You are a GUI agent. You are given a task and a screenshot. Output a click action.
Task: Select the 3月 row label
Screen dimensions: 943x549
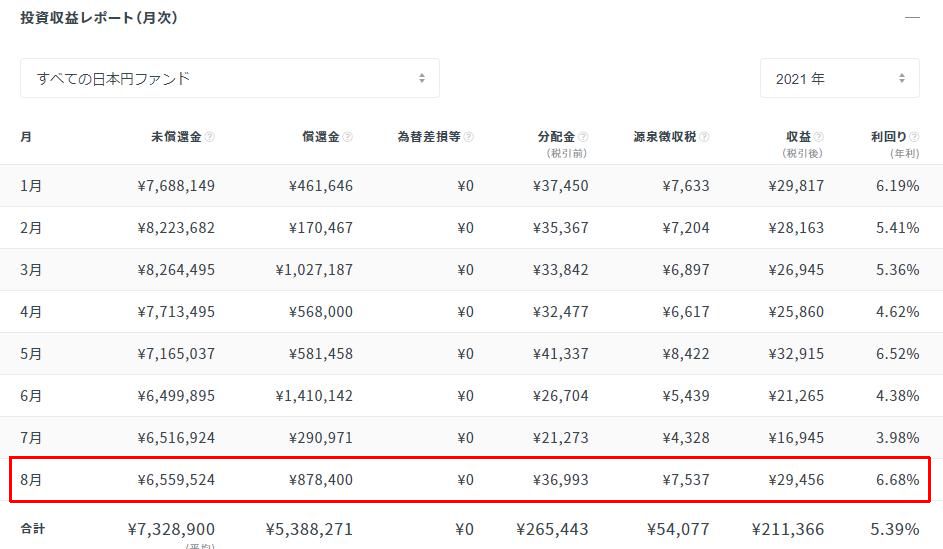pos(31,270)
